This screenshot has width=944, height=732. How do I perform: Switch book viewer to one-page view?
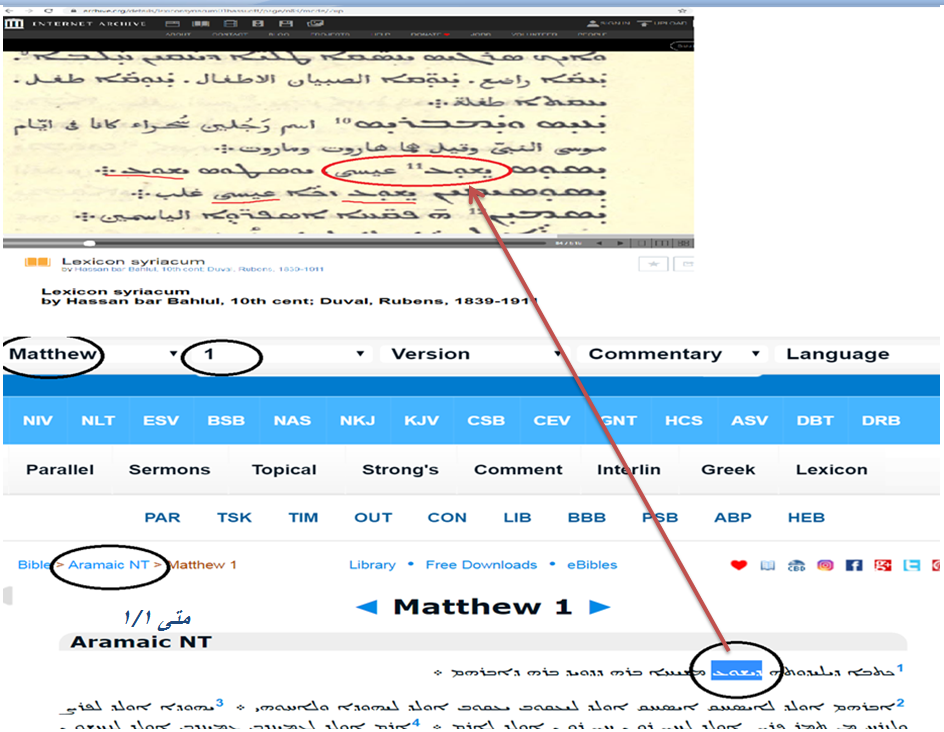tap(642, 243)
